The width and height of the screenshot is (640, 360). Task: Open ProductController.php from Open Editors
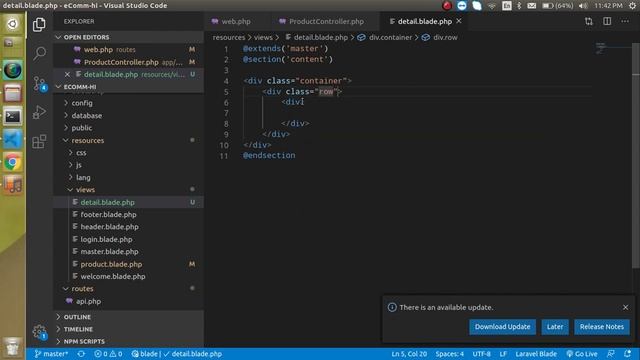(x=129, y=62)
